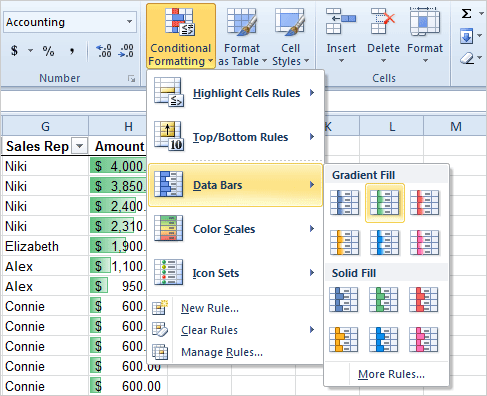Open Cell Styles gallery
This screenshot has height=396, width=487.
tap(290, 36)
